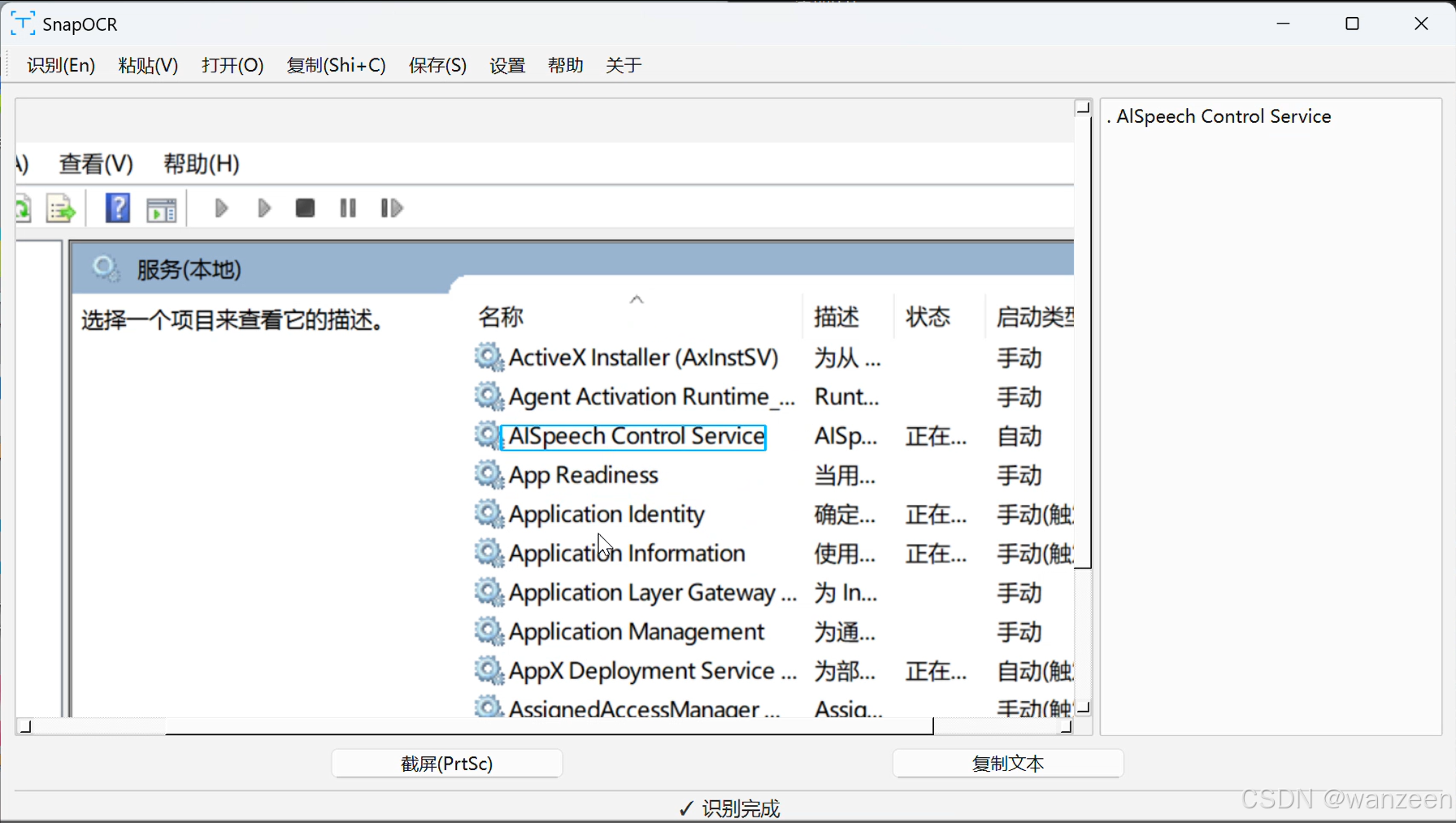Screen dimensions: 1456x823
Task: Click the 查看(V) menu in screenshot
Action: point(96,163)
